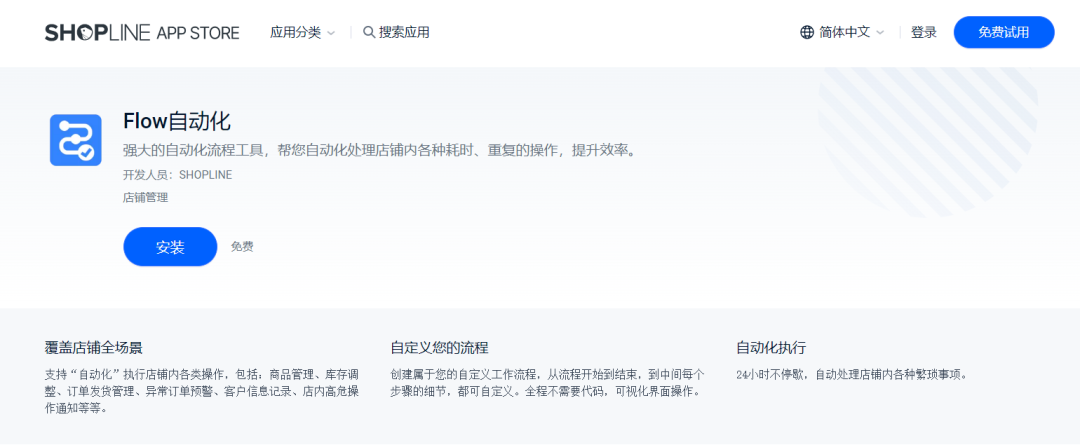The height and width of the screenshot is (445, 1080).
Task: Click the 免费 price label
Action: point(242,247)
